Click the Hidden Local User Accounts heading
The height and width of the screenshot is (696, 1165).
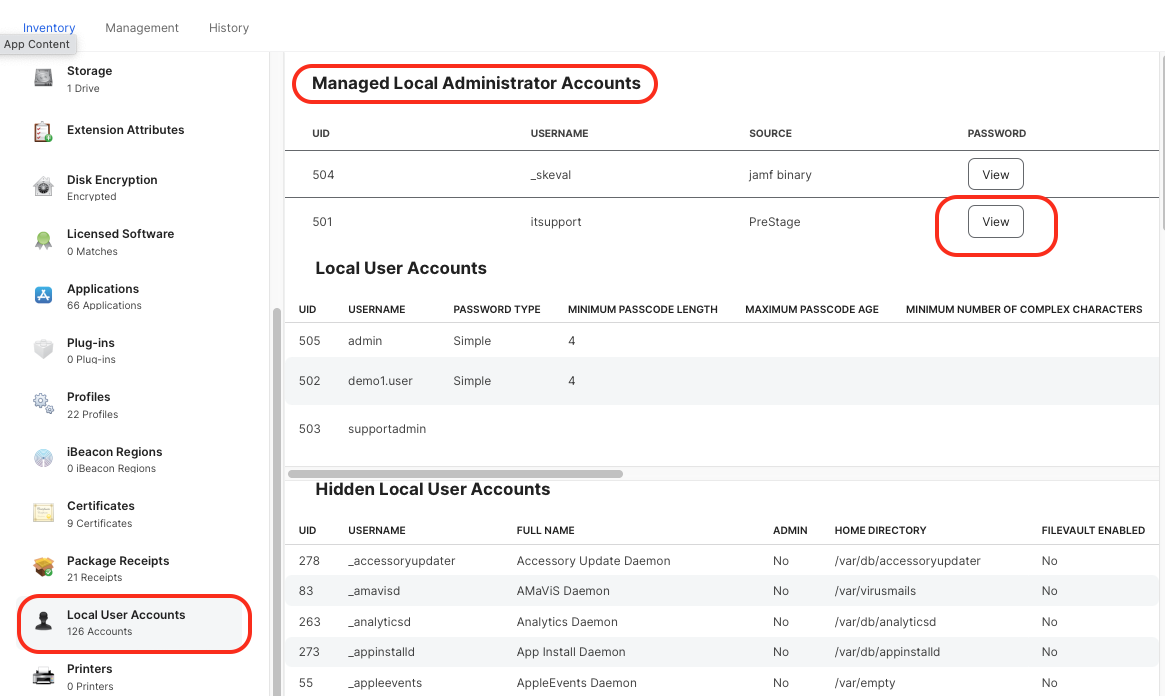[432, 489]
